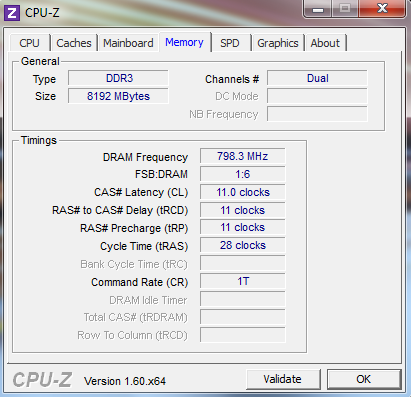Screen dimensions: 411x397
Task: Click the 1:6 FSB:DRAM ratio value
Action: tap(243, 174)
